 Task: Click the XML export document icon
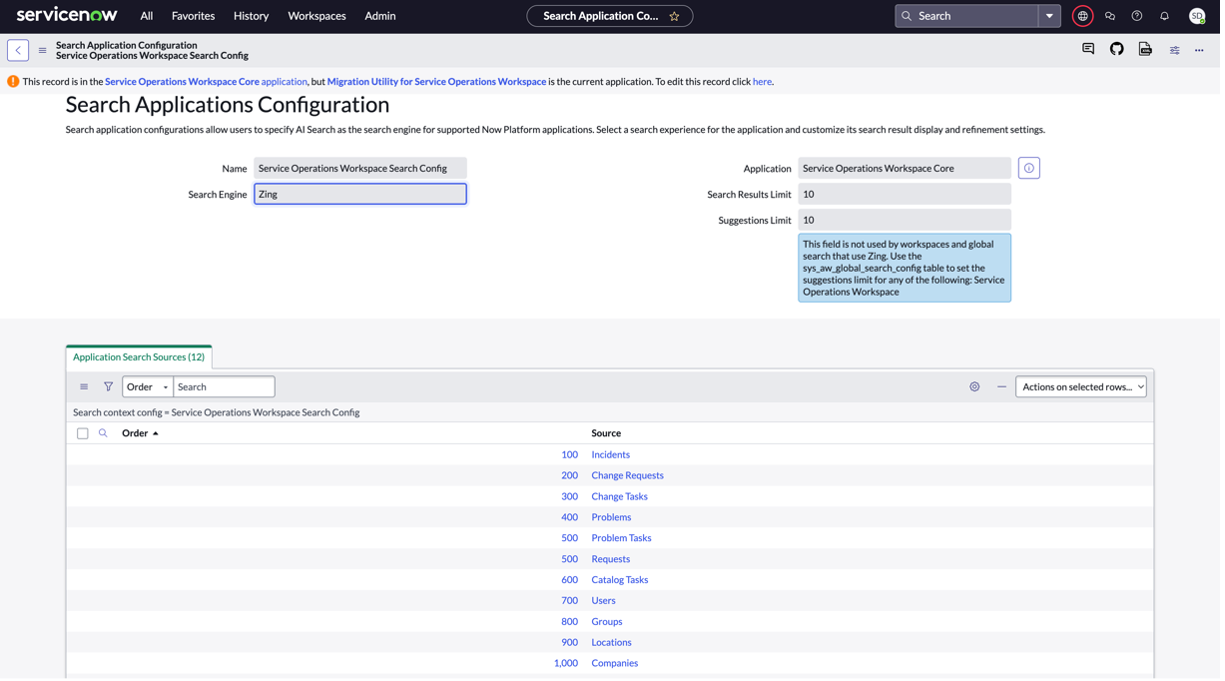(x=1150, y=49)
